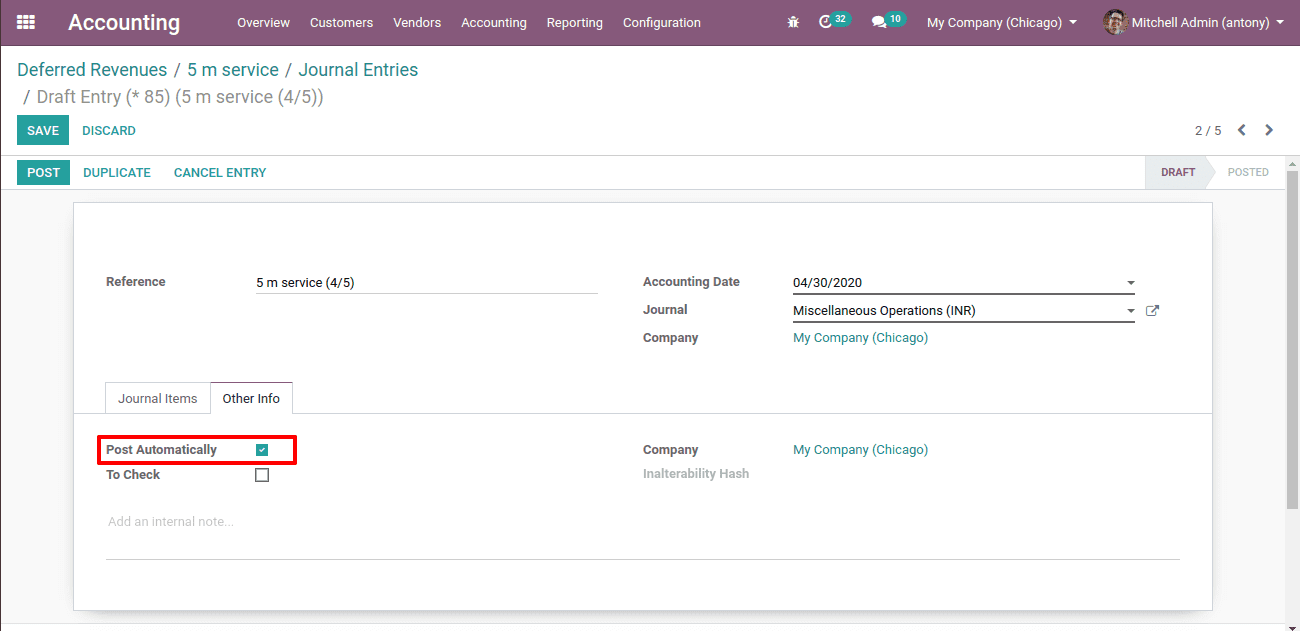Click the vertical page scrollbar
The height and width of the screenshot is (631, 1300).
pos(1292,340)
